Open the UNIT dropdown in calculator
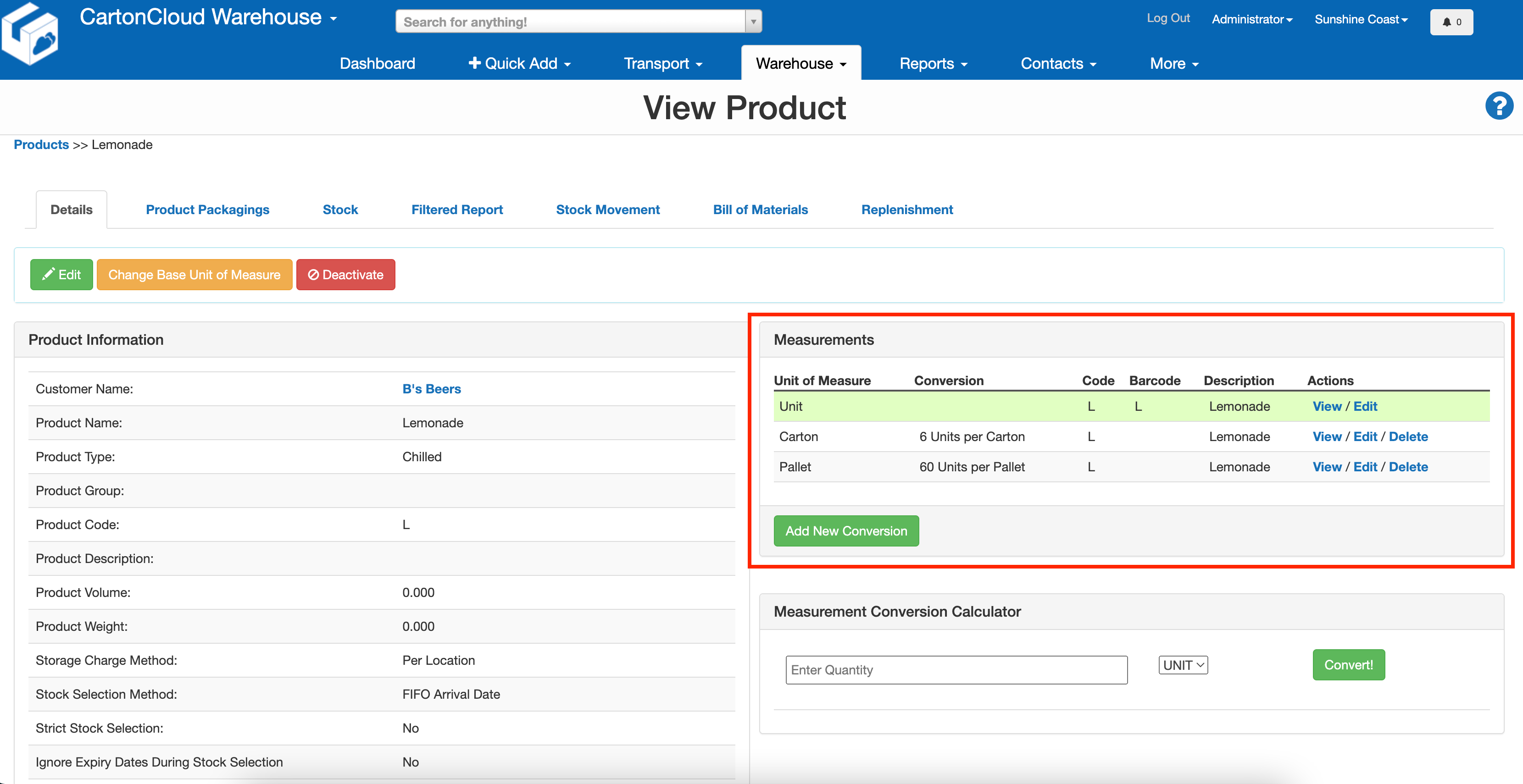The width and height of the screenshot is (1523, 784). point(1183,665)
